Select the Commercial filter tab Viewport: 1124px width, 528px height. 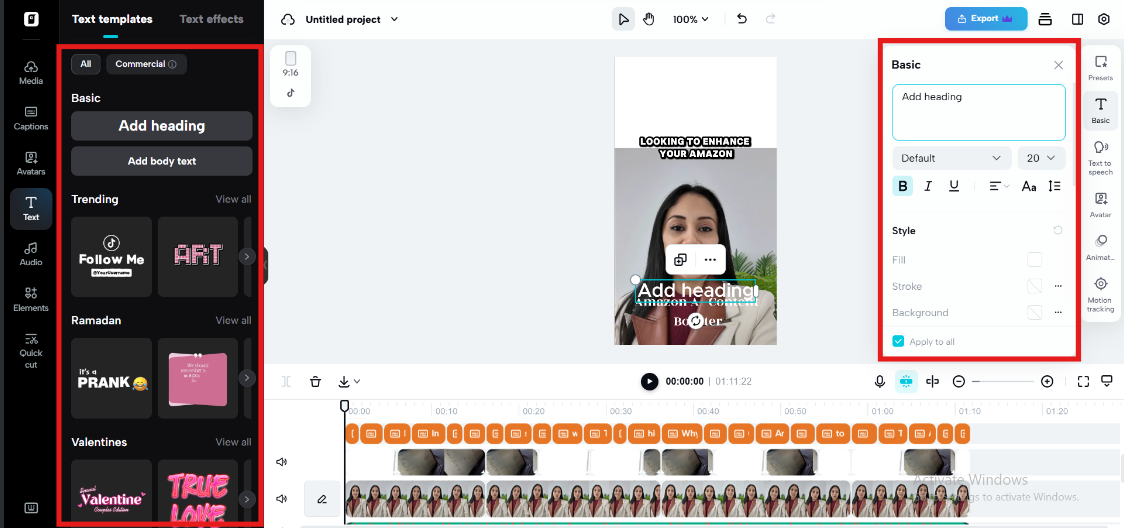click(x=146, y=64)
